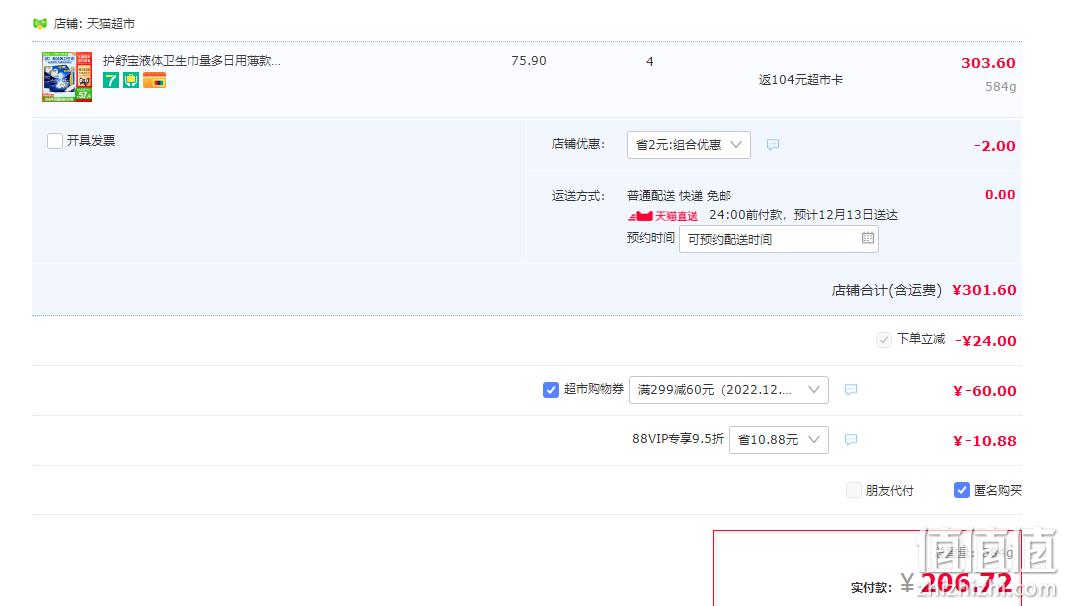1066x606 pixels.
Task: Tick the 开具发票 checkbox
Action: point(55,141)
